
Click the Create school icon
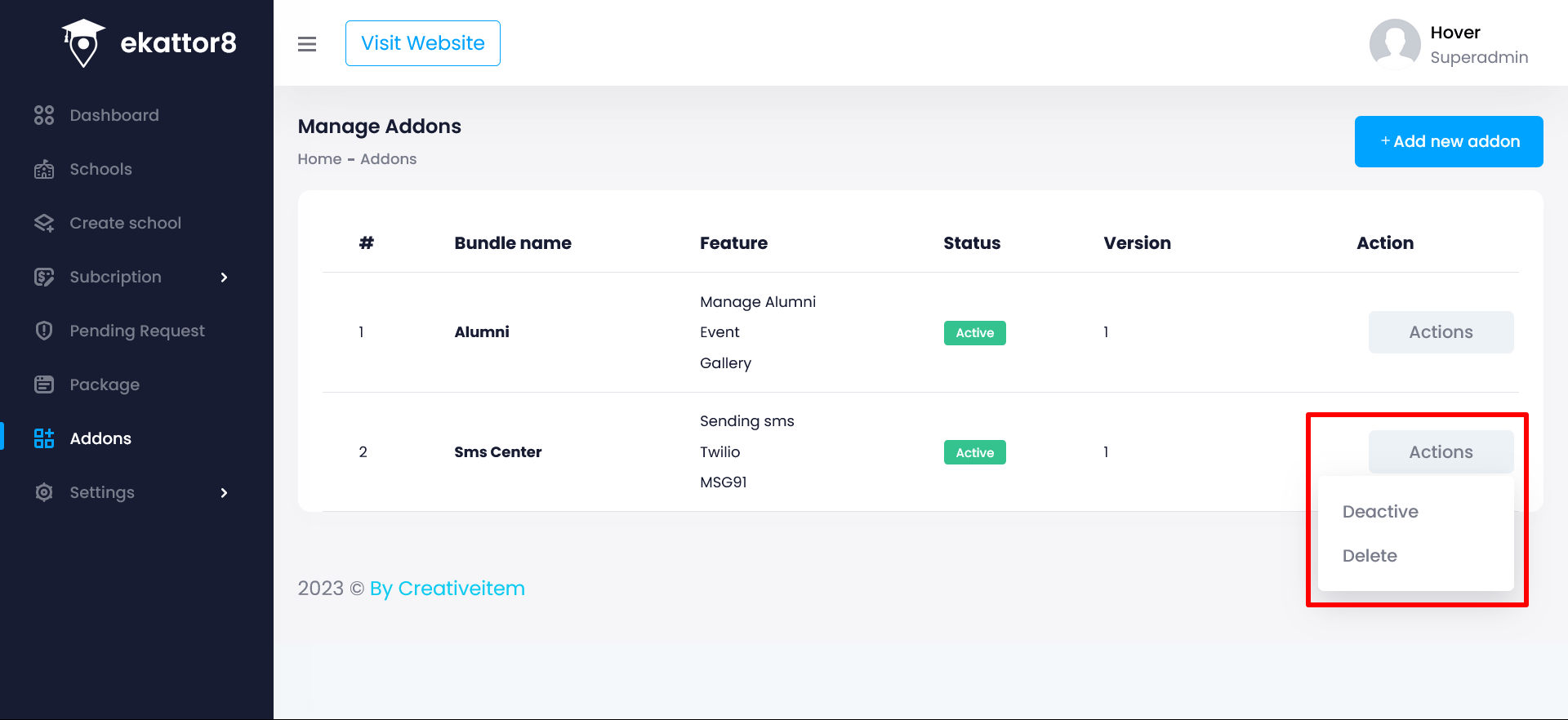(x=44, y=224)
